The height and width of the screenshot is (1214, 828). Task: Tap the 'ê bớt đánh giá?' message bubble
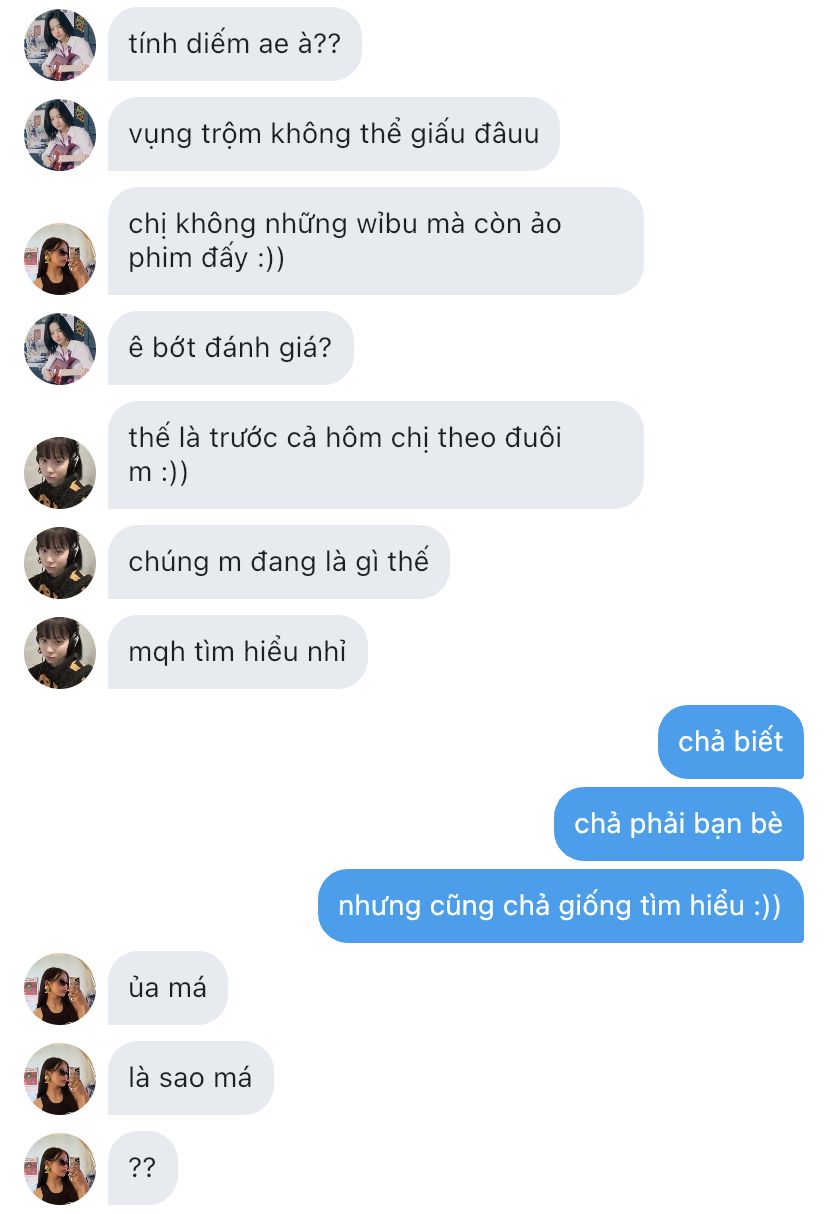[231, 348]
